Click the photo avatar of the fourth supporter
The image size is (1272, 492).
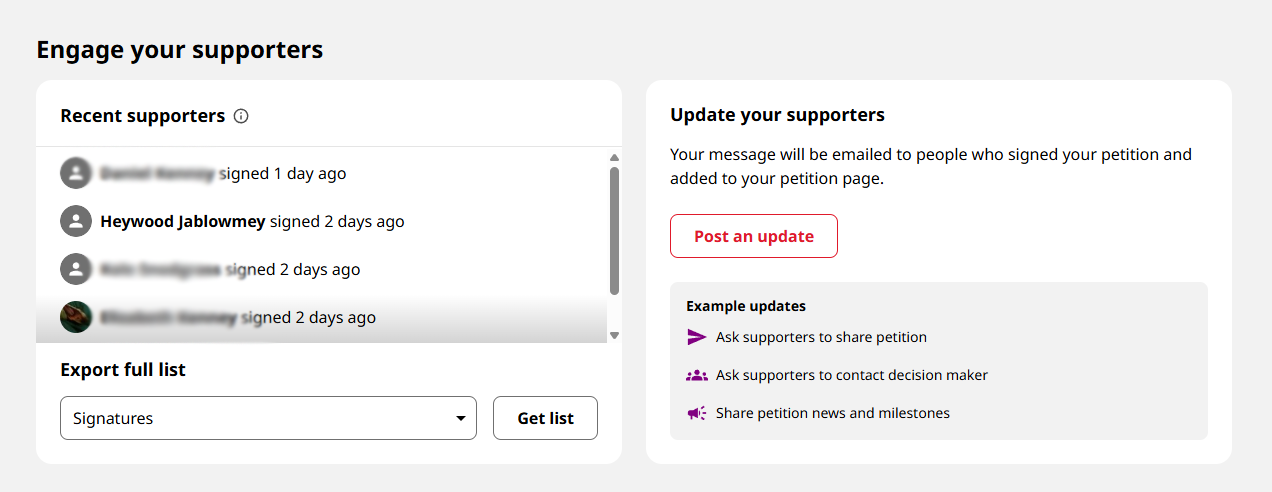click(x=76, y=318)
